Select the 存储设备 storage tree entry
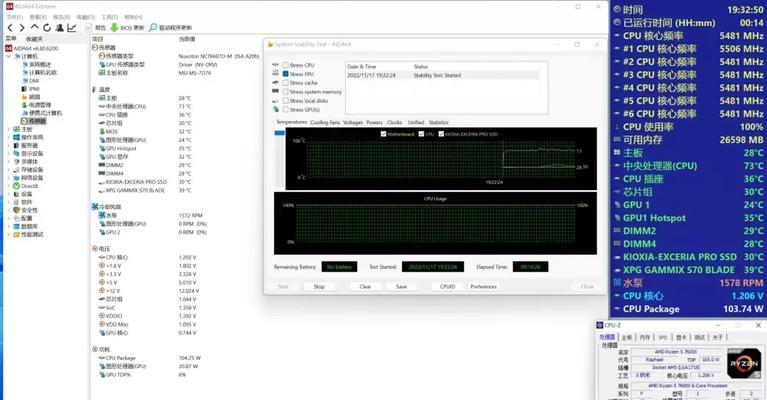Viewport: 767px width, 400px height. [x=32, y=170]
